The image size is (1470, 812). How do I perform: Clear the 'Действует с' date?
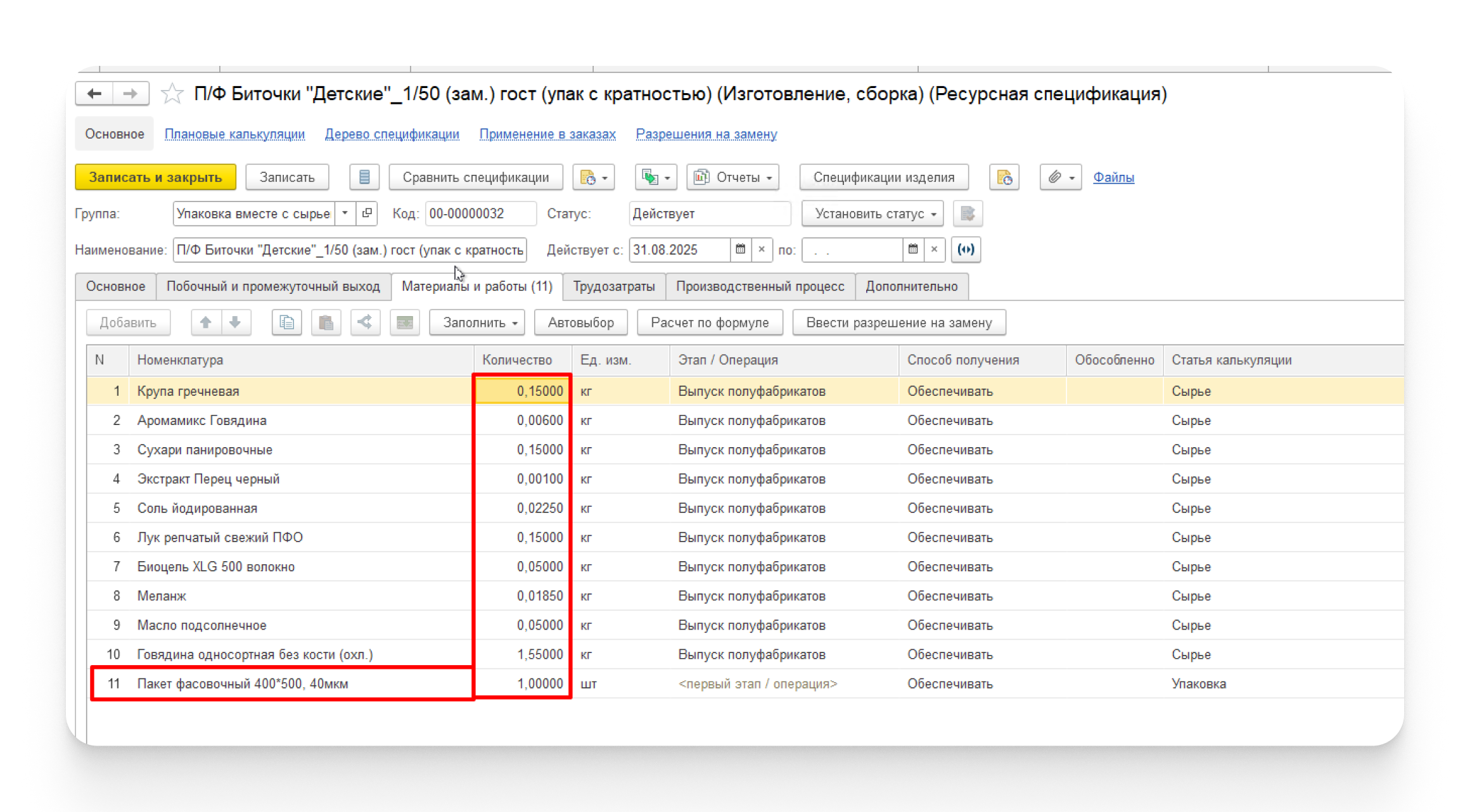coord(762,250)
